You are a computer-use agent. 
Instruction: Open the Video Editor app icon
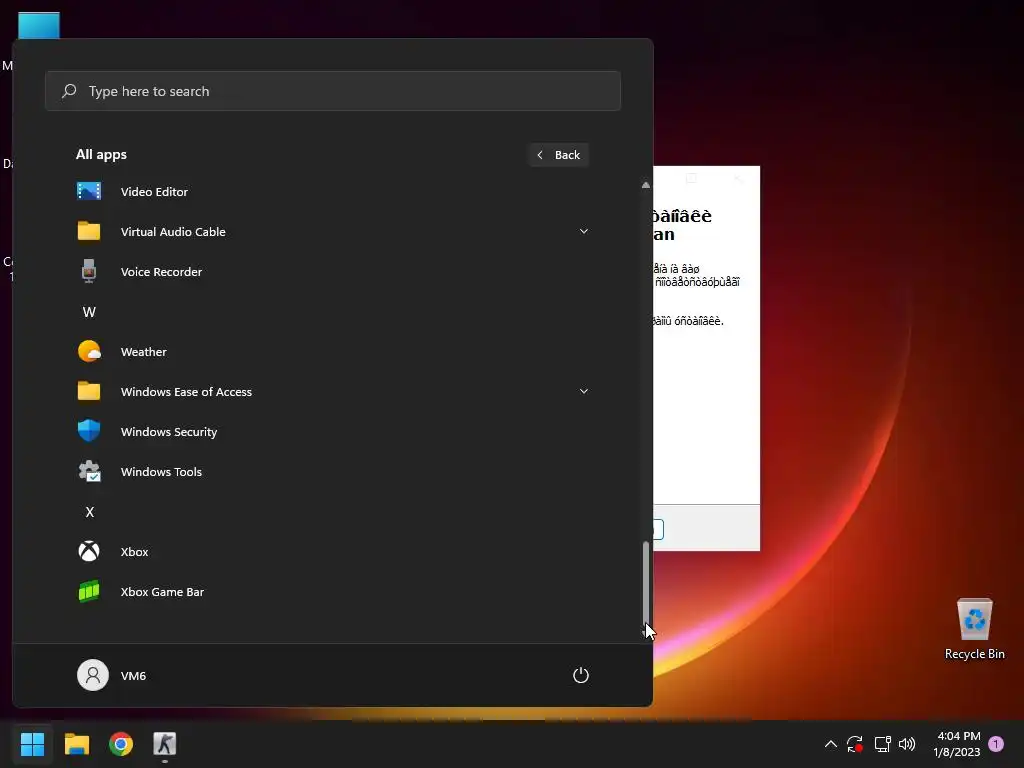click(x=89, y=191)
